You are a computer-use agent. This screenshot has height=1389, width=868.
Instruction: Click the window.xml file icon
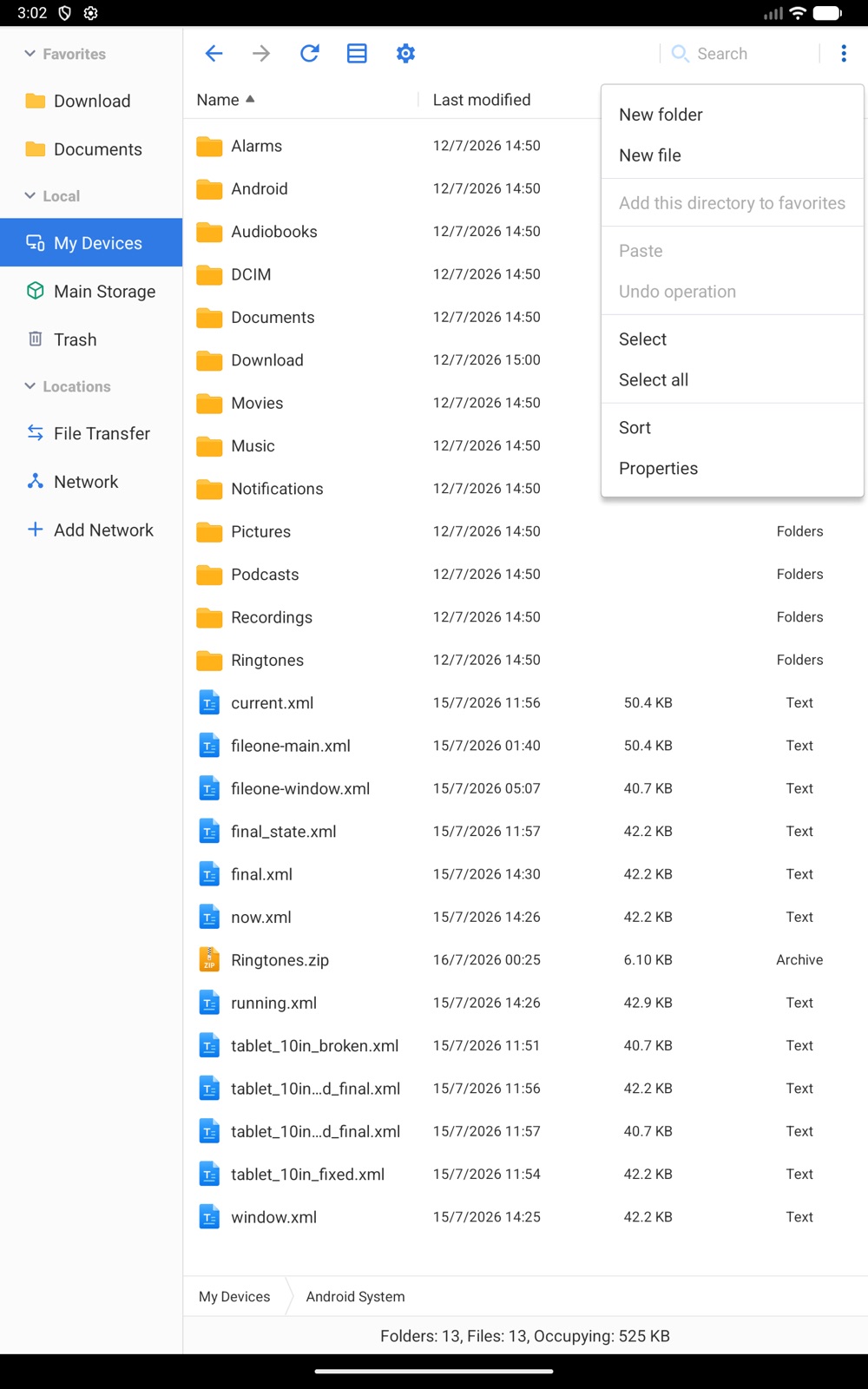point(209,1217)
